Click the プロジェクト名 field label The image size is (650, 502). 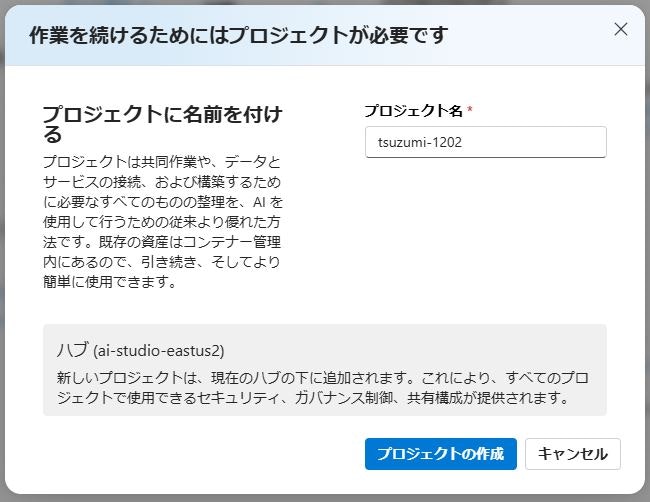tap(413, 111)
